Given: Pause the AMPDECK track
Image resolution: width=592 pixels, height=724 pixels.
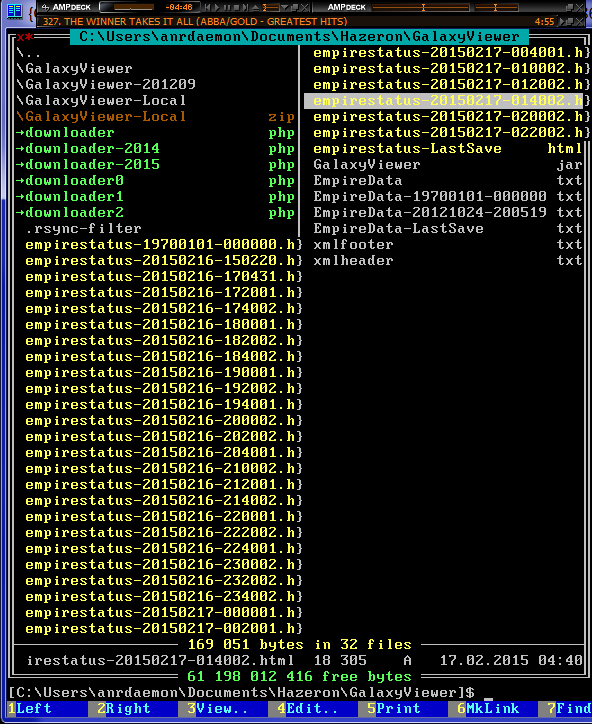Looking at the screenshot, I should [227, 7].
